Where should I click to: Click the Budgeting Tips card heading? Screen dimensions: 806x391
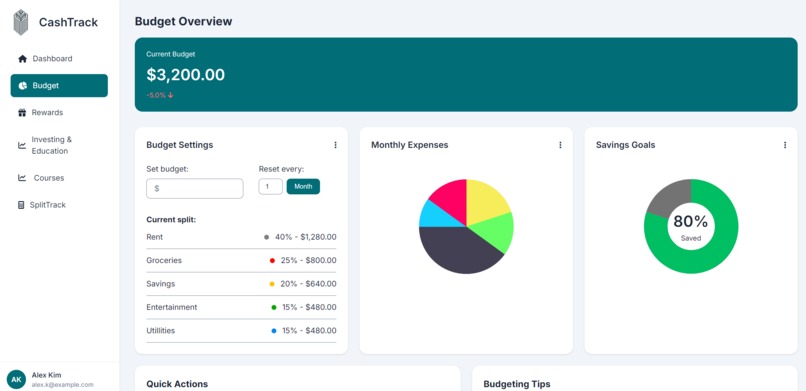coord(517,384)
